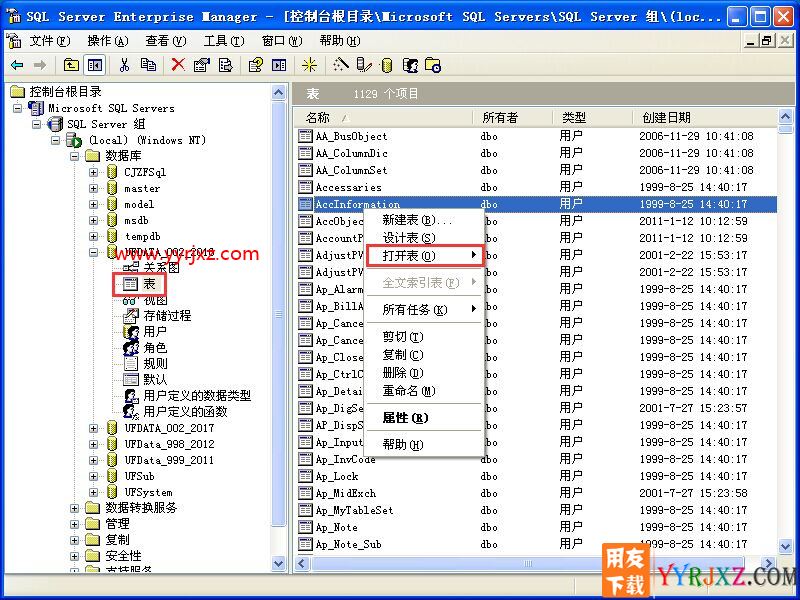Click the red X Delete toolbar icon
This screenshot has width=800, height=600.
178,65
